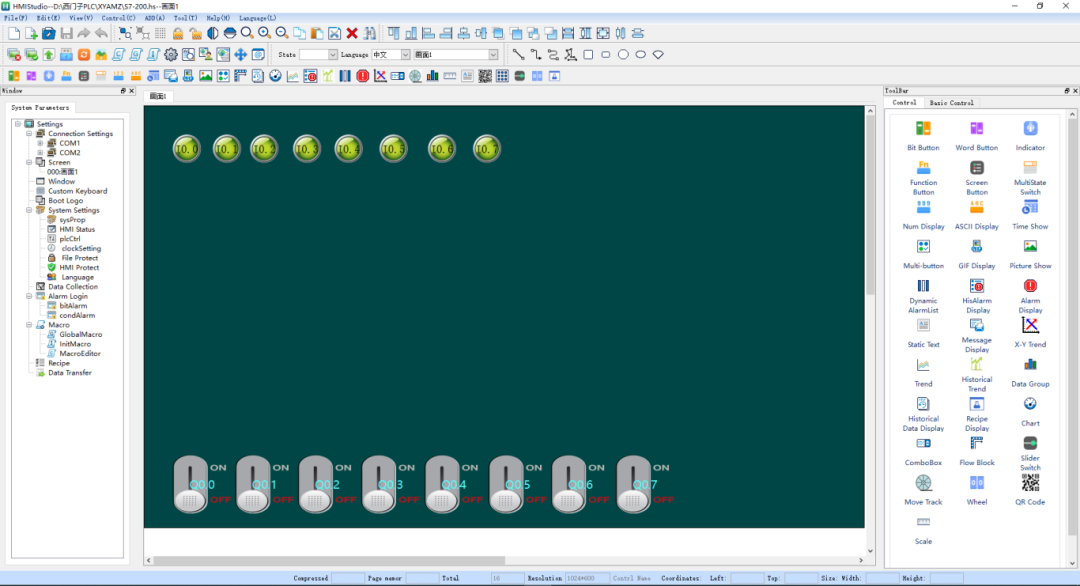Click the Undo arrow toolbar icon
Viewport: 1080px width, 586px height.
pos(101,33)
